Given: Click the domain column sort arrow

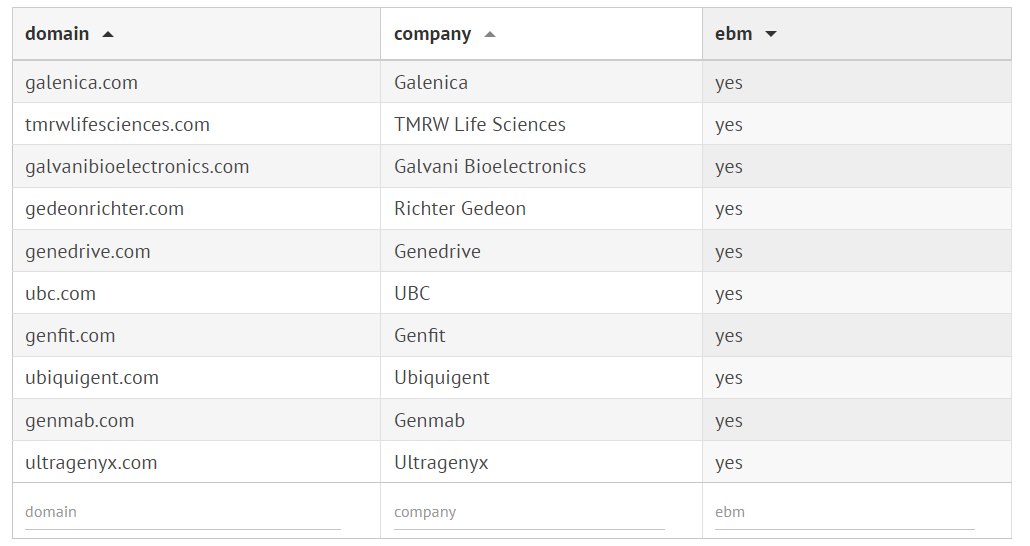Looking at the screenshot, I should click(108, 34).
